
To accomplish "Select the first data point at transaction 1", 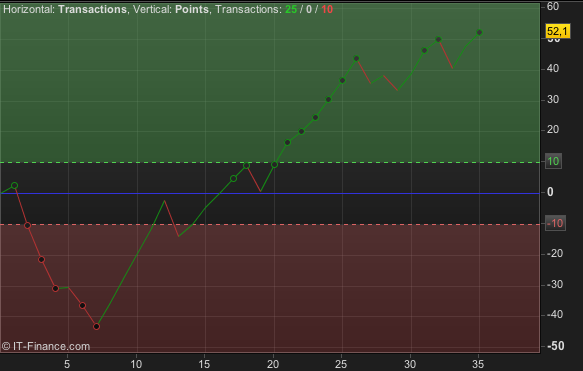I will pyautogui.click(x=15, y=186).
